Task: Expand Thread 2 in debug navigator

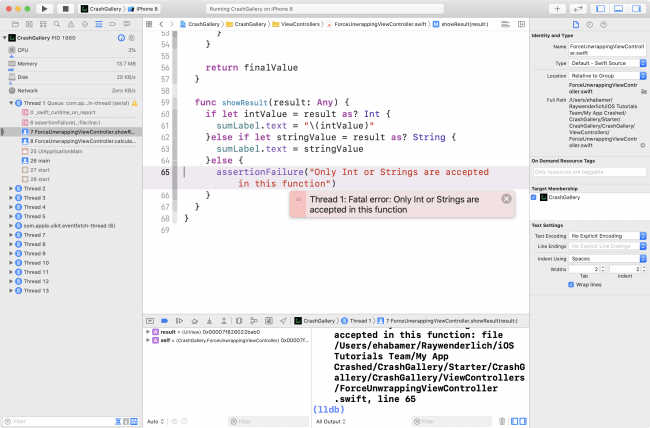Action: point(11,188)
